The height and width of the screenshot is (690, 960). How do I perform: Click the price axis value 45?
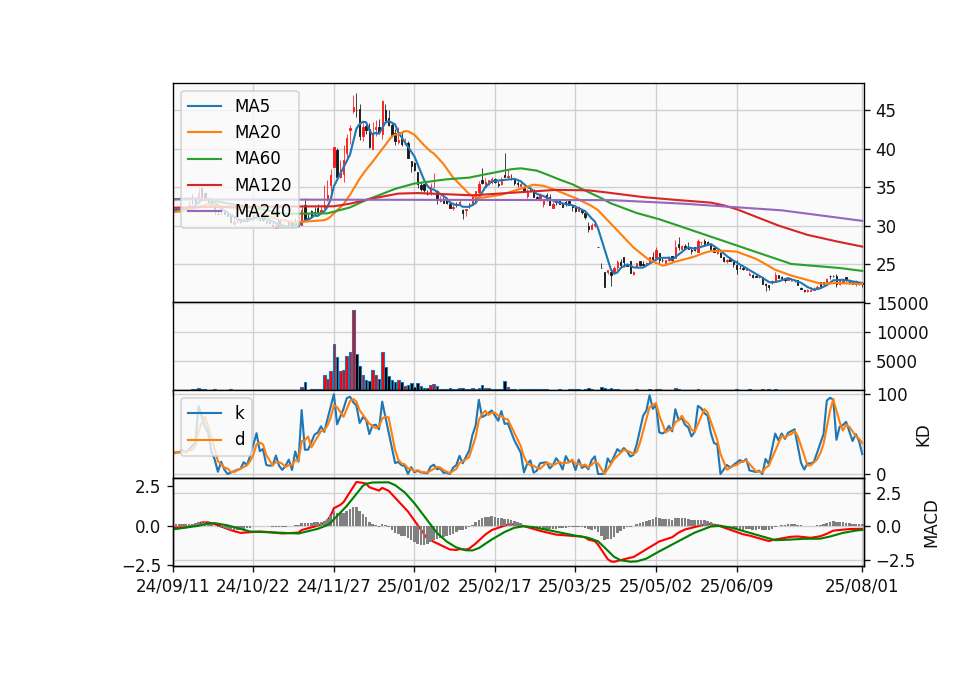[x=885, y=111]
